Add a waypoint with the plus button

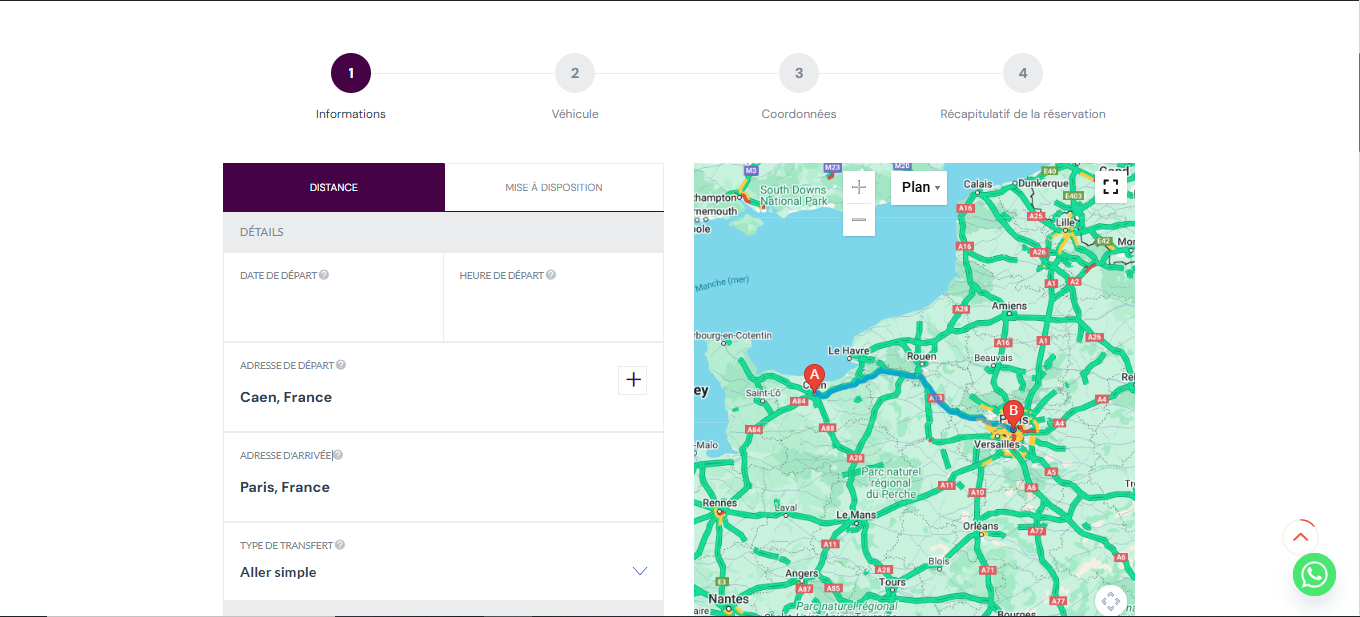(633, 380)
